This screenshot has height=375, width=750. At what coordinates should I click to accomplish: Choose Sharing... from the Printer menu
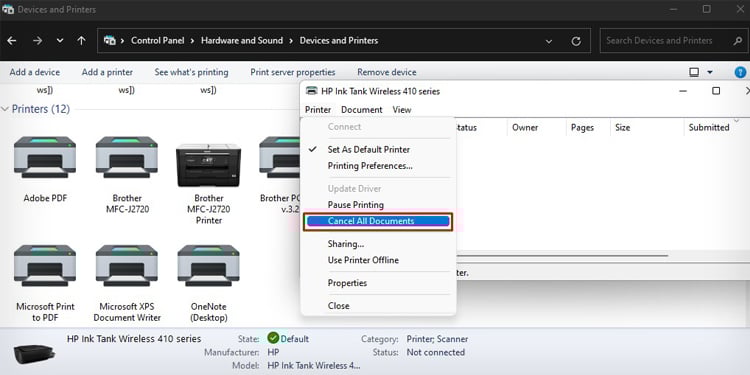pos(378,244)
